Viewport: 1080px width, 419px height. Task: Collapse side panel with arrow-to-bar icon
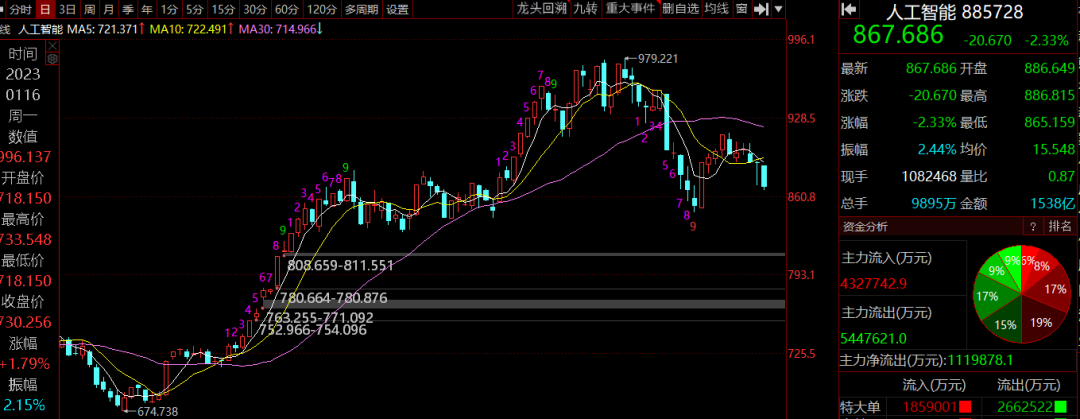(x=850, y=9)
